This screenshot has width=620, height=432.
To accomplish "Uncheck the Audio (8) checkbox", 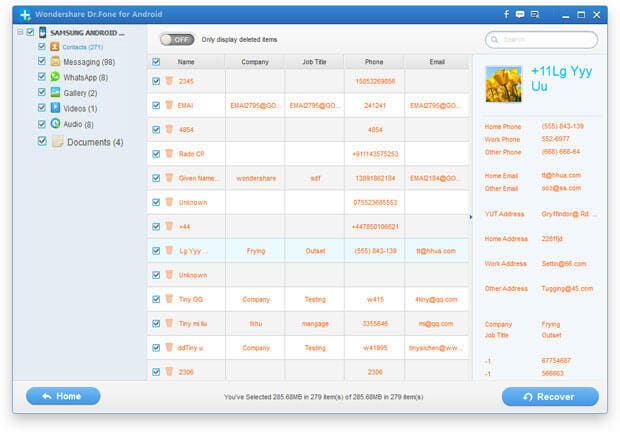I will click(x=42, y=124).
